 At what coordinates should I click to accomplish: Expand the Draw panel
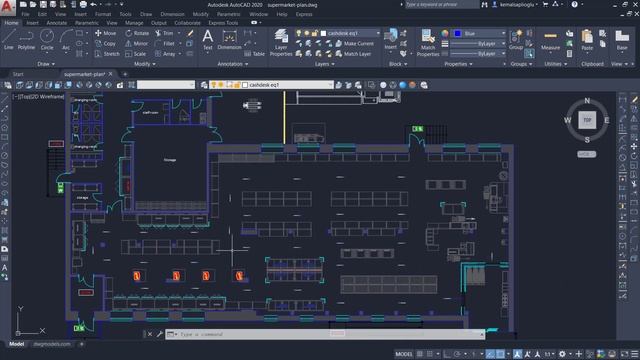point(46,64)
